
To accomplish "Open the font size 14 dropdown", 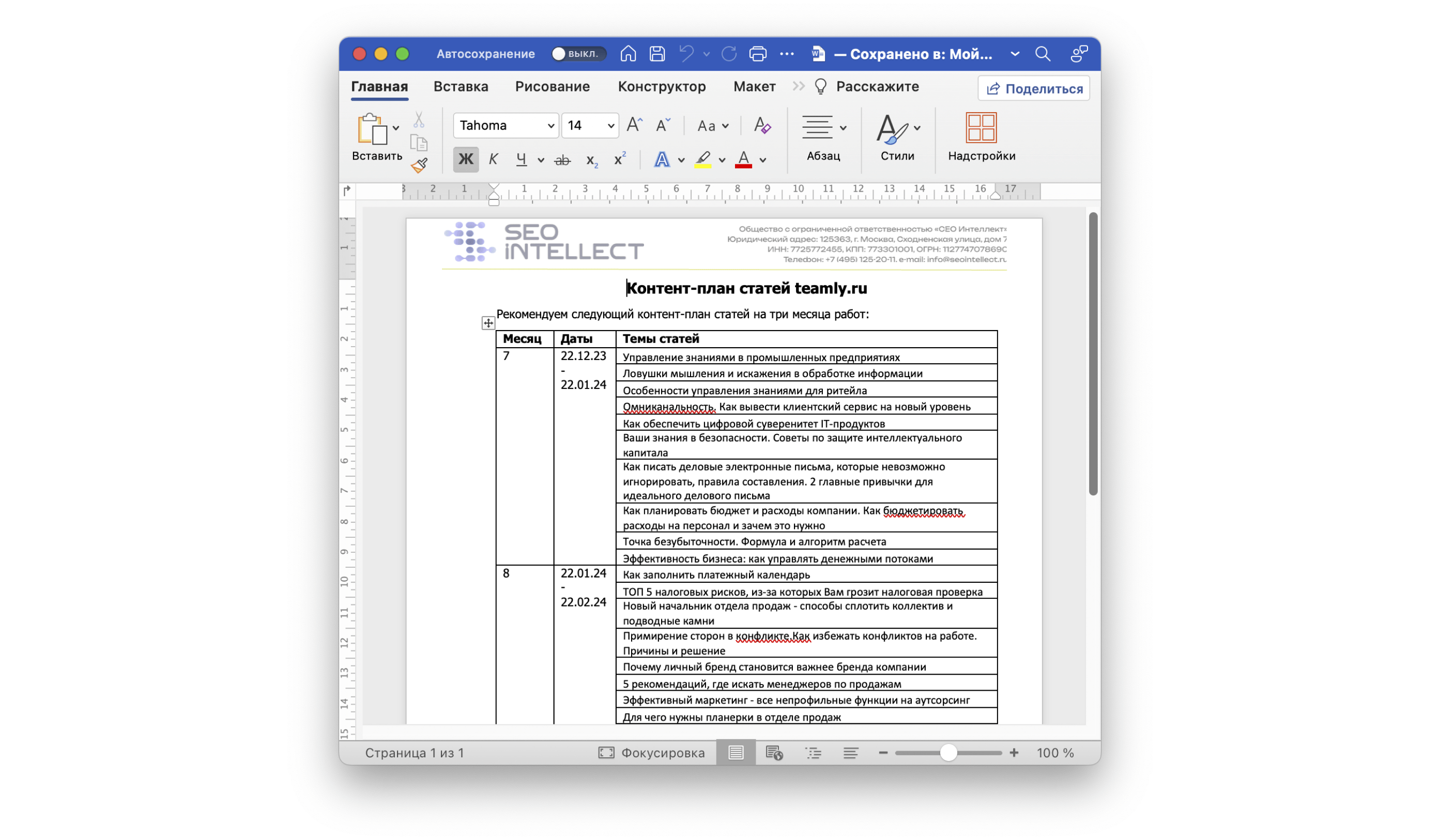I will click(x=610, y=126).
